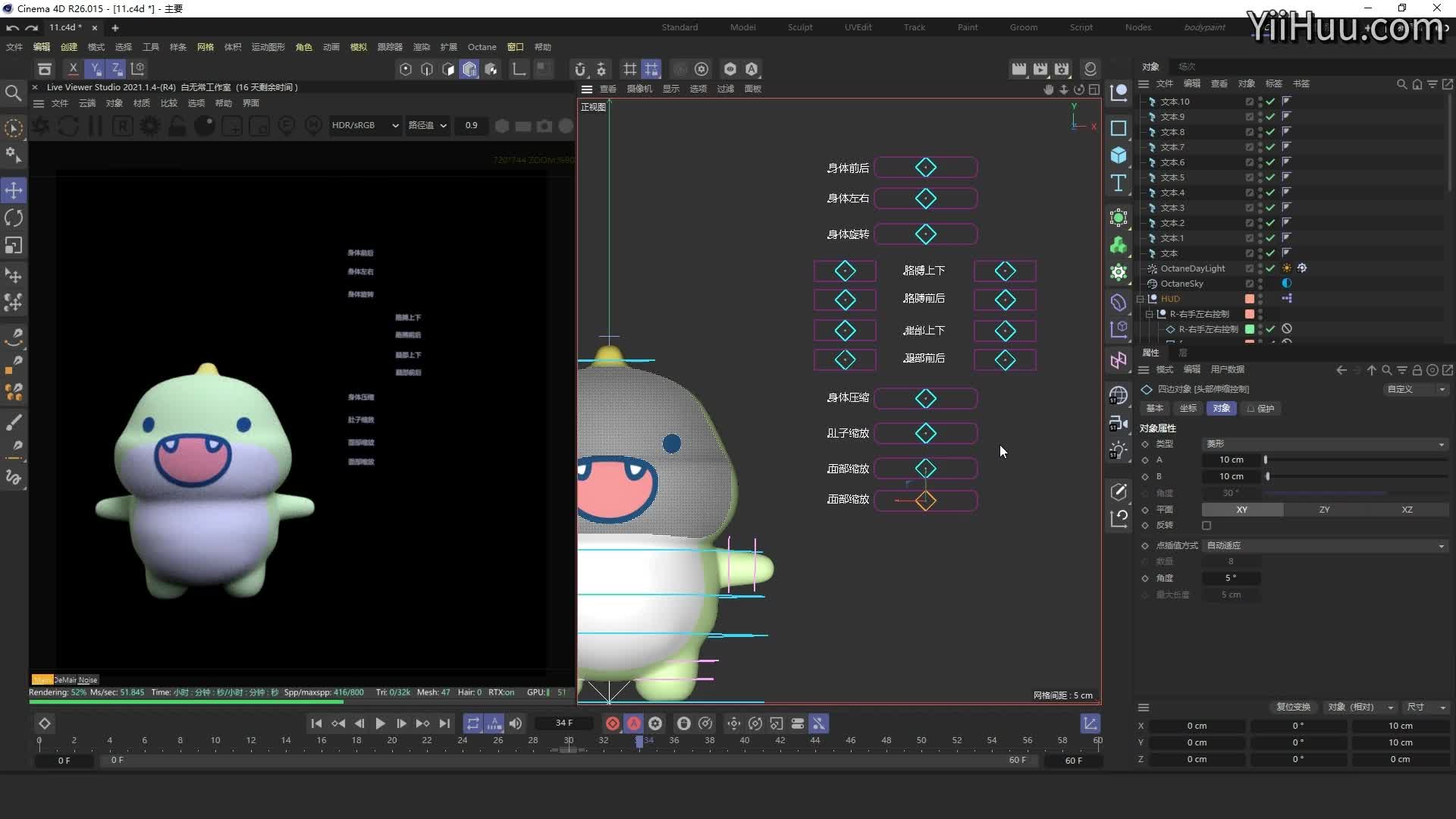Image resolution: width=1456 pixels, height=819 pixels.
Task: Toggle timeline sound speaker icon
Action: 516,723
